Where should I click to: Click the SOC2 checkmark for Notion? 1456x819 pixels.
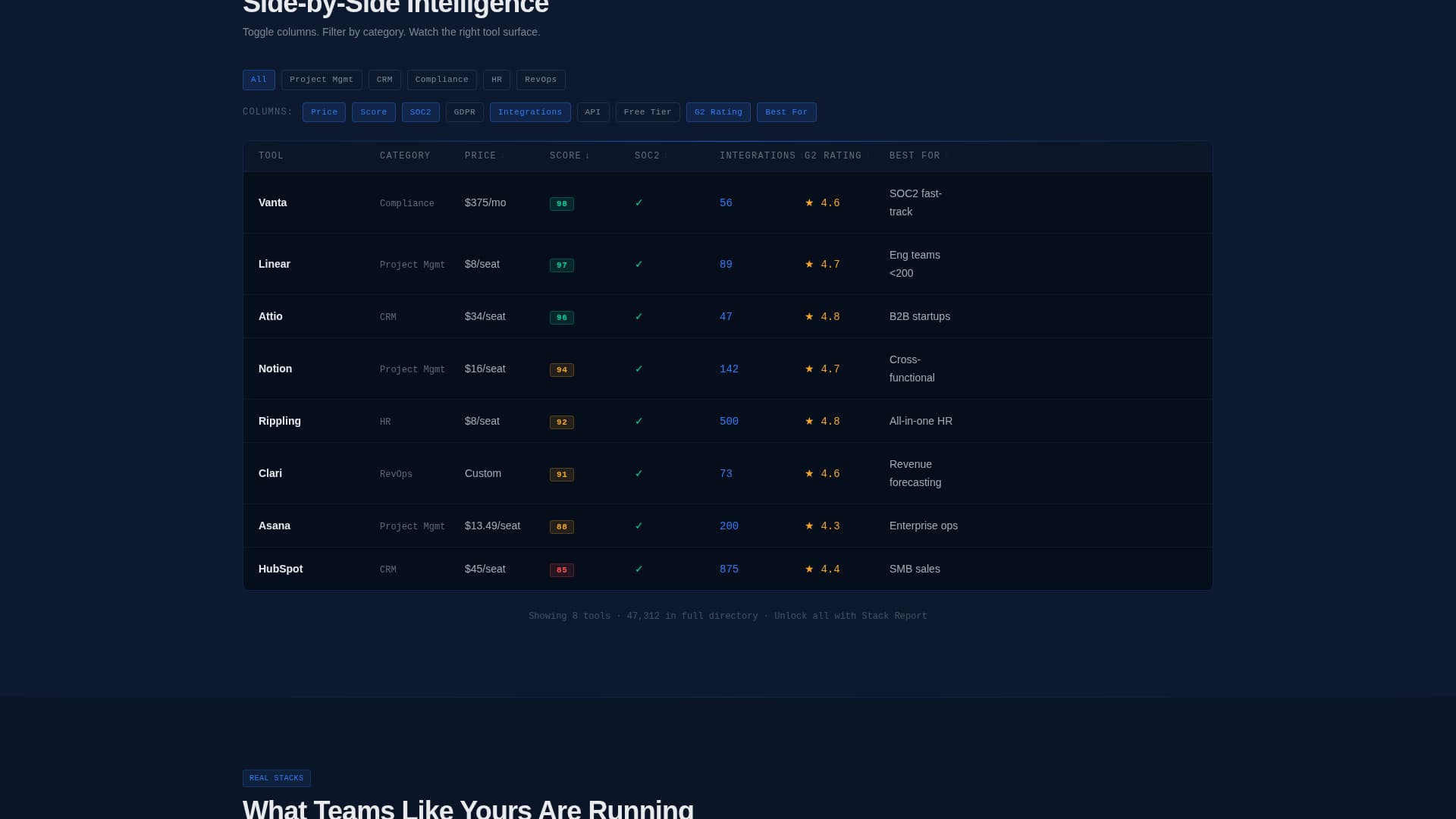click(639, 369)
